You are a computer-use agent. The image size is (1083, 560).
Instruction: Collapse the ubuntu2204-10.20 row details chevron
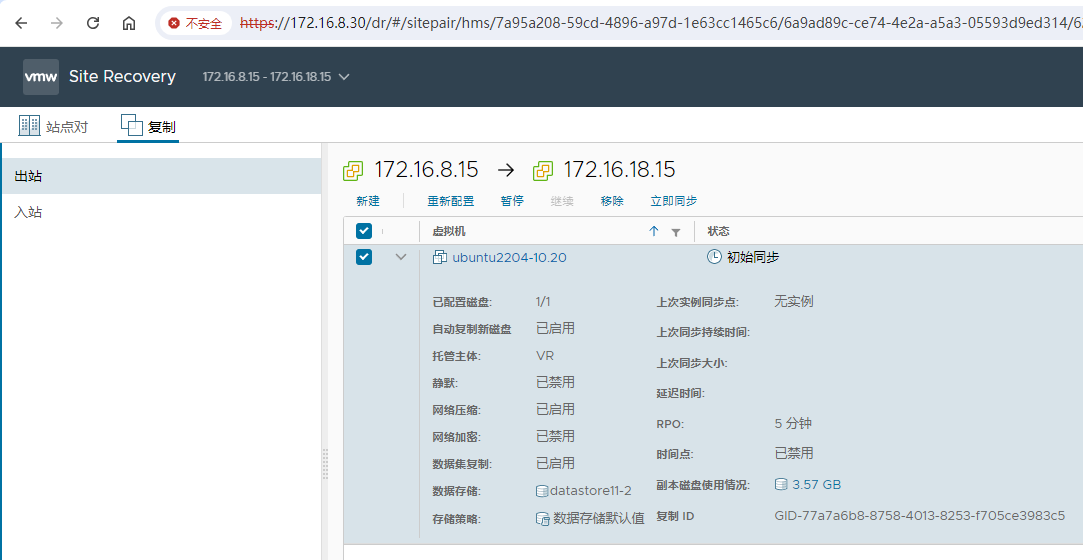click(401, 257)
